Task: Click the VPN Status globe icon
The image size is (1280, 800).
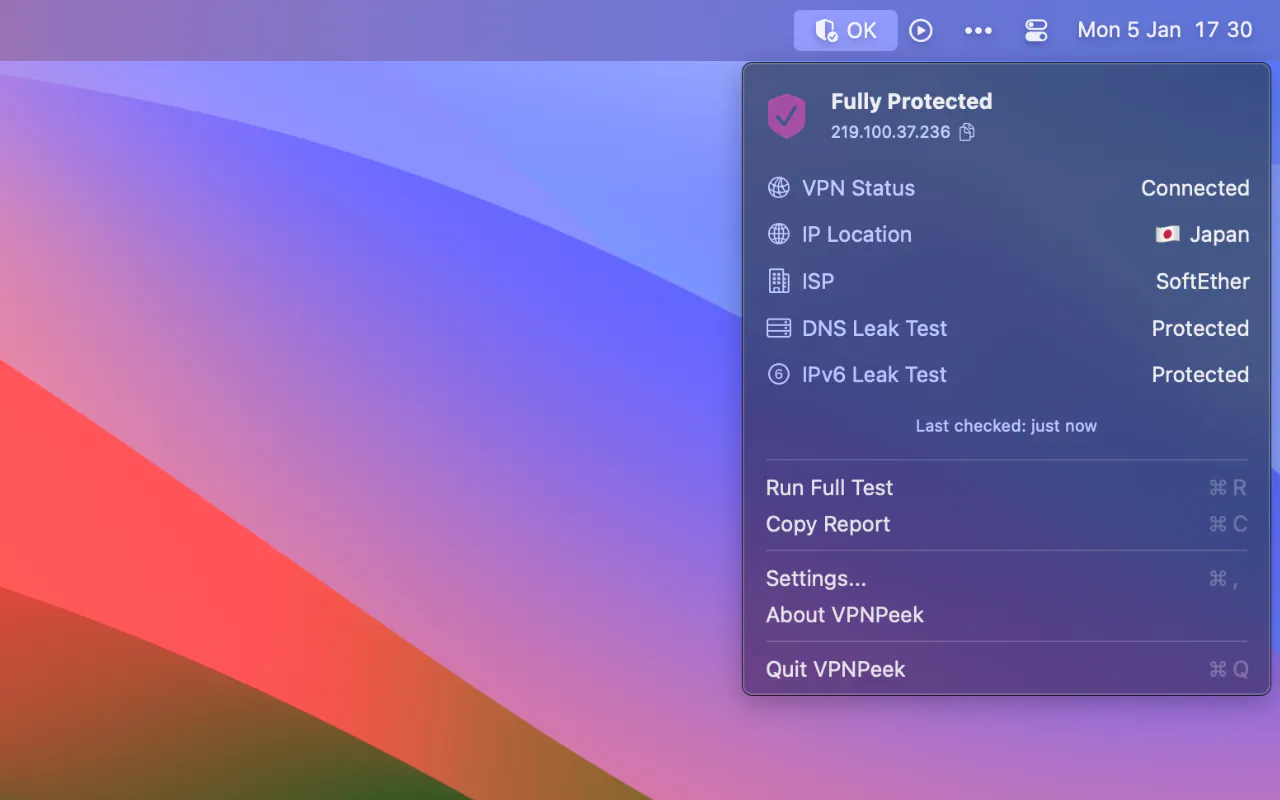Action: point(778,187)
